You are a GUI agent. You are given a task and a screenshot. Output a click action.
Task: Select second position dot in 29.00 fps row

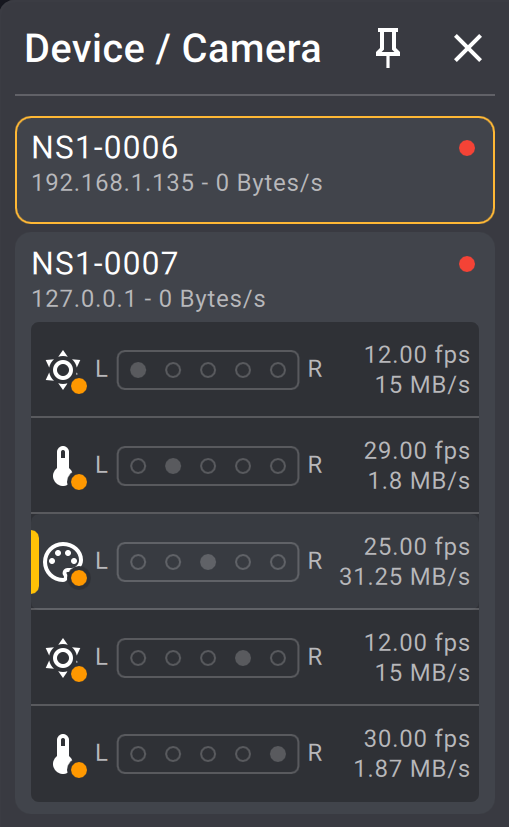click(x=173, y=466)
